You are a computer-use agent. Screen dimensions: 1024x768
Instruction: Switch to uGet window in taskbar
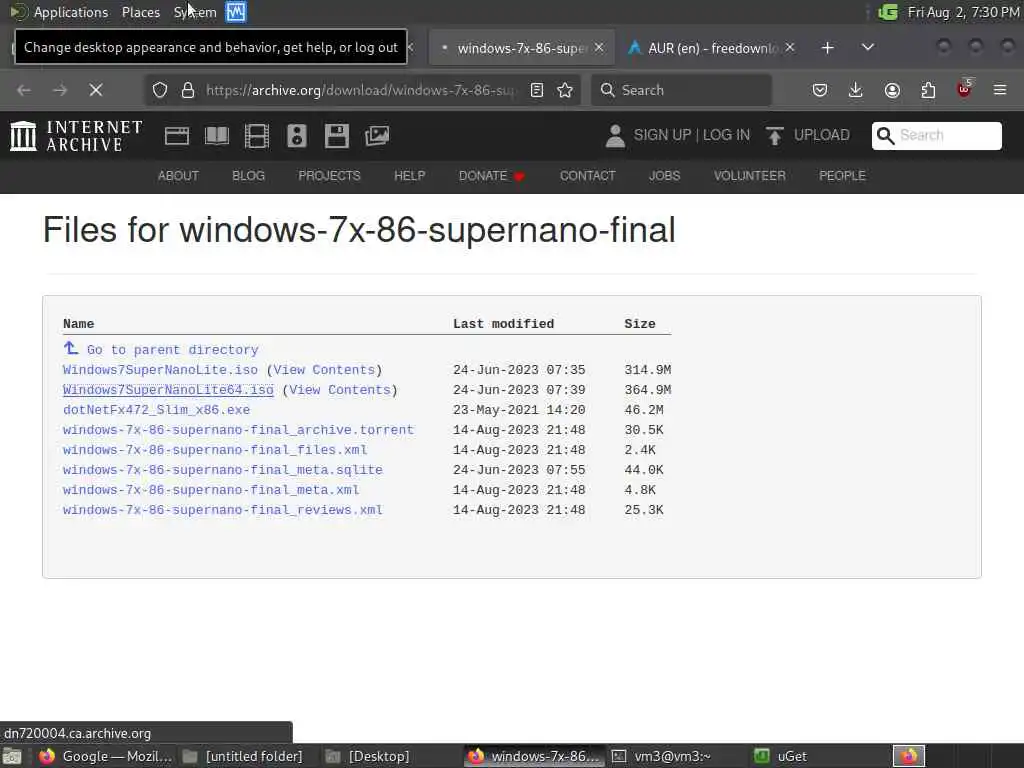click(792, 756)
